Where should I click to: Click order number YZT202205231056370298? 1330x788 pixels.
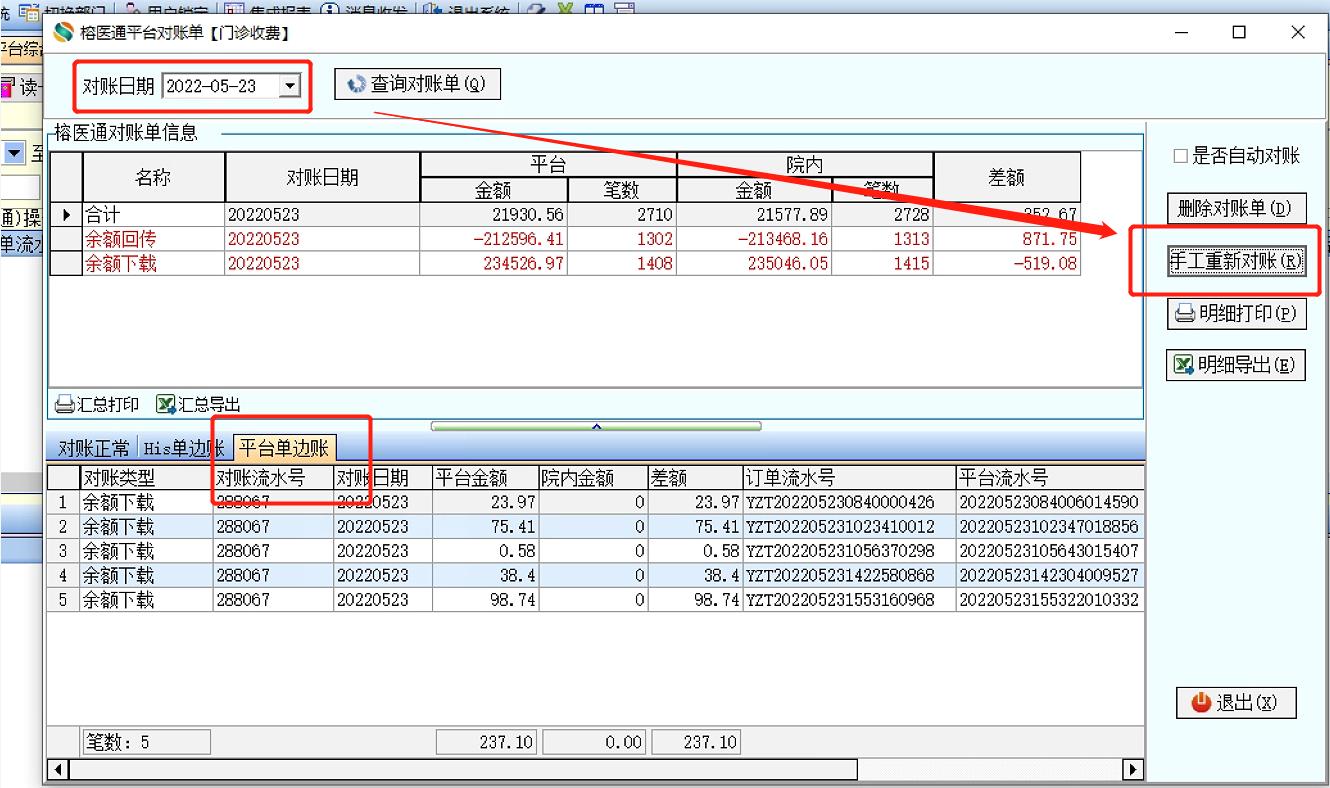849,551
